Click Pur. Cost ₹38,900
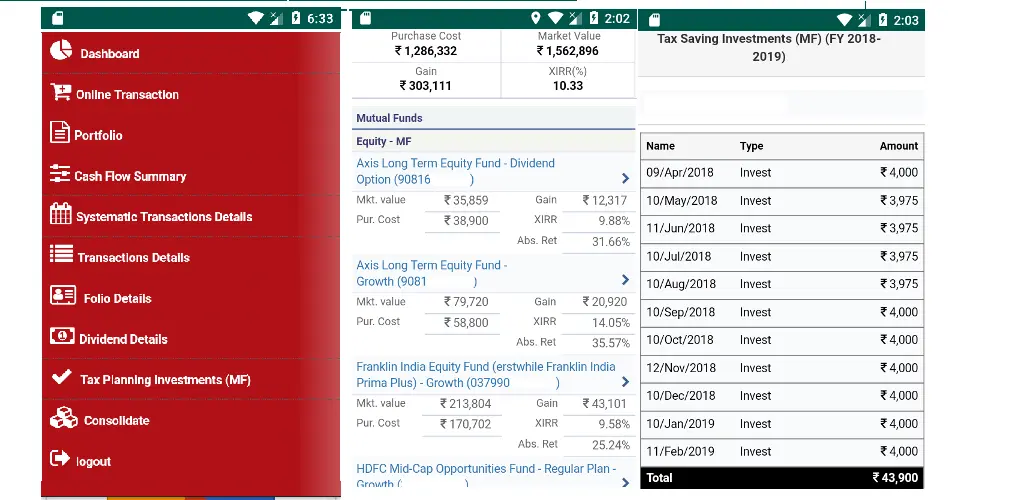 pos(466,221)
